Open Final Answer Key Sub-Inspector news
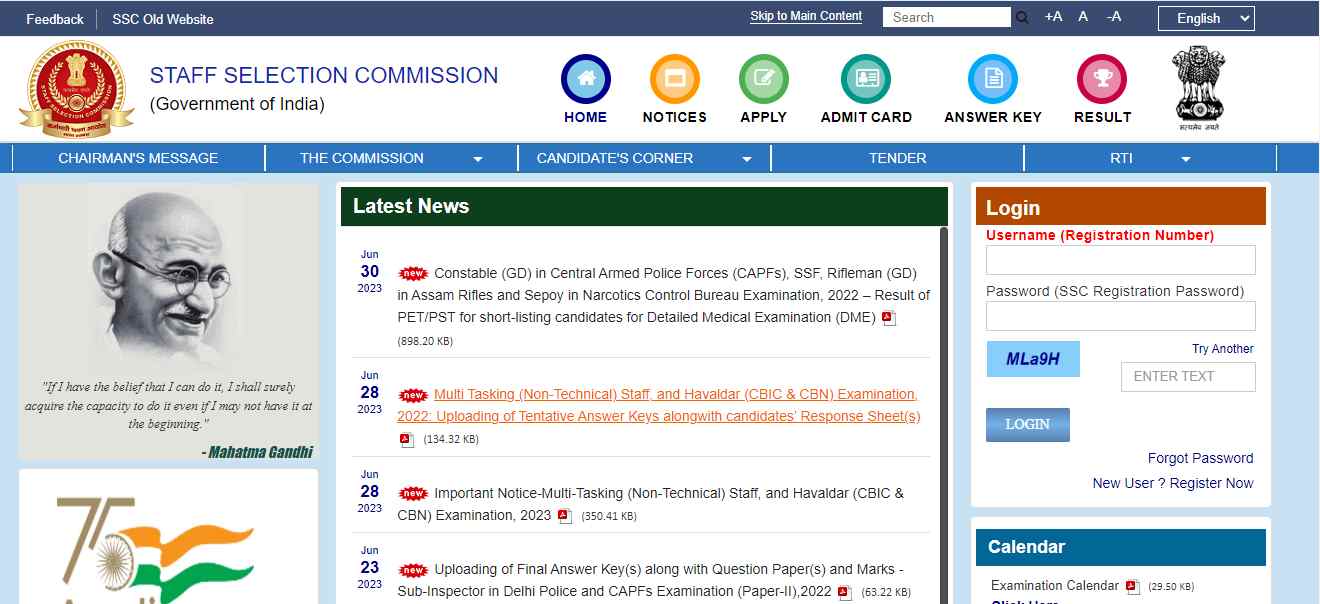Image resolution: width=1320 pixels, height=604 pixels. click(x=651, y=580)
